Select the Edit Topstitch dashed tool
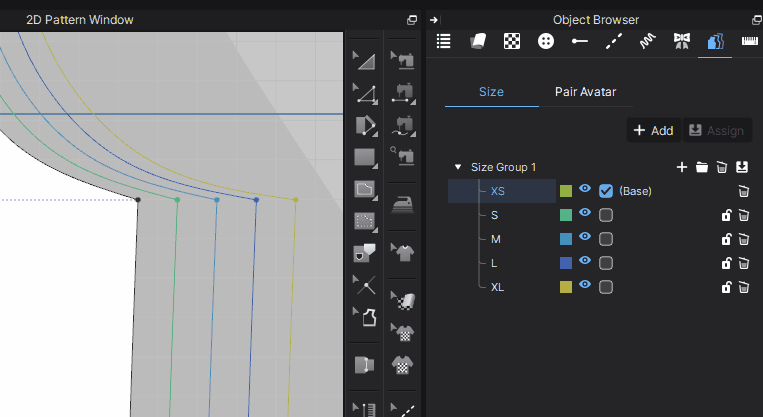Screen dimensions: 763x417 [x=403, y=410]
